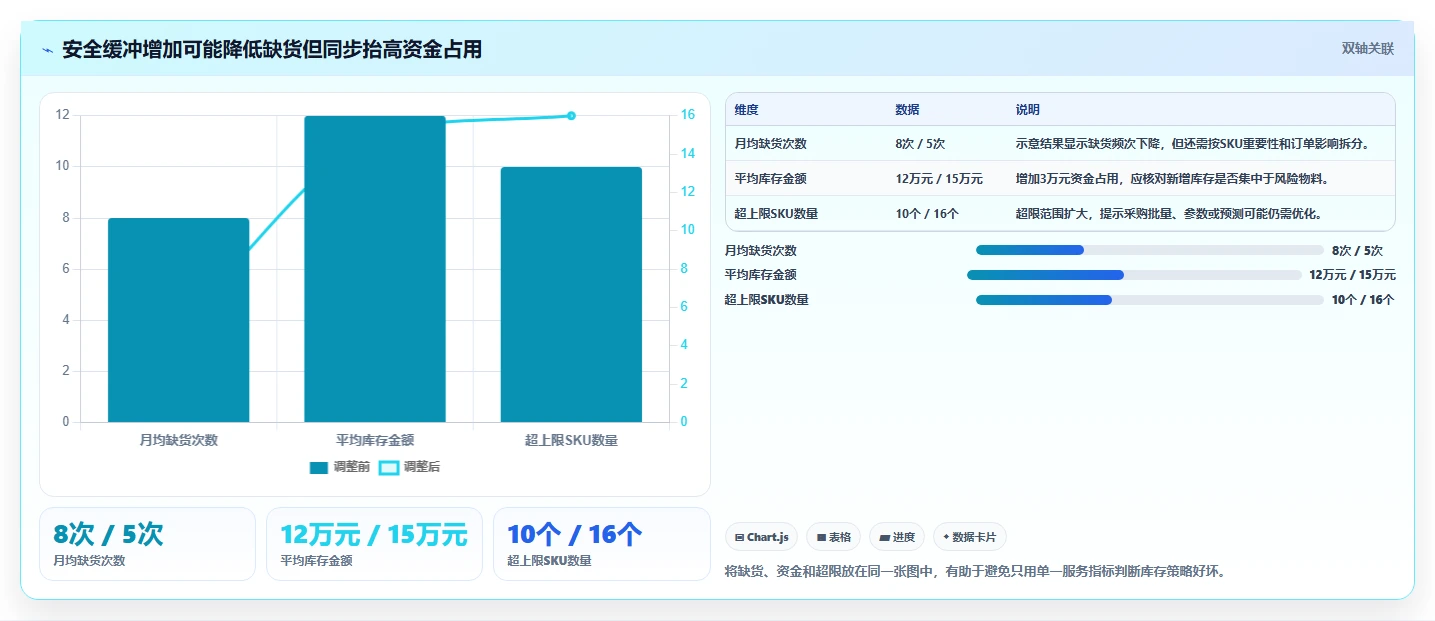Image resolution: width=1435 pixels, height=621 pixels.
Task: Click right axis value 16
Action: pos(688,114)
